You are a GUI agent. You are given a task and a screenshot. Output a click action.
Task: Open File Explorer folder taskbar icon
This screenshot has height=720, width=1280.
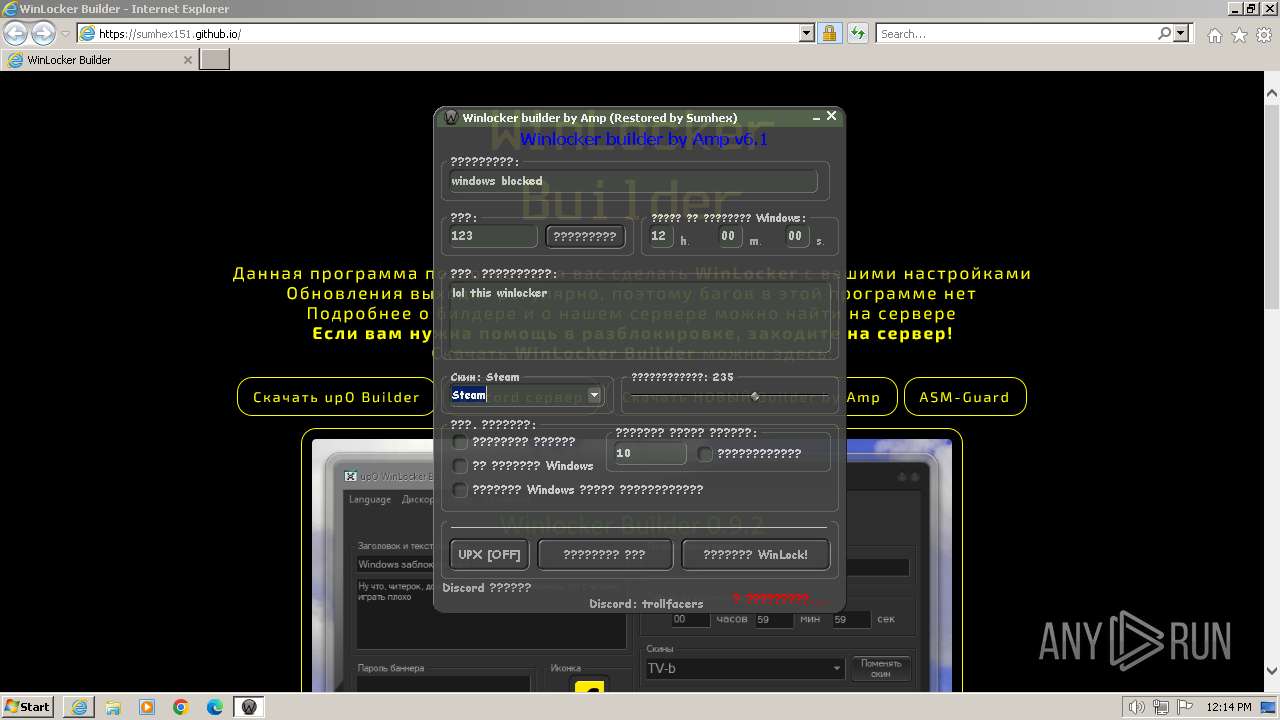(x=112, y=707)
